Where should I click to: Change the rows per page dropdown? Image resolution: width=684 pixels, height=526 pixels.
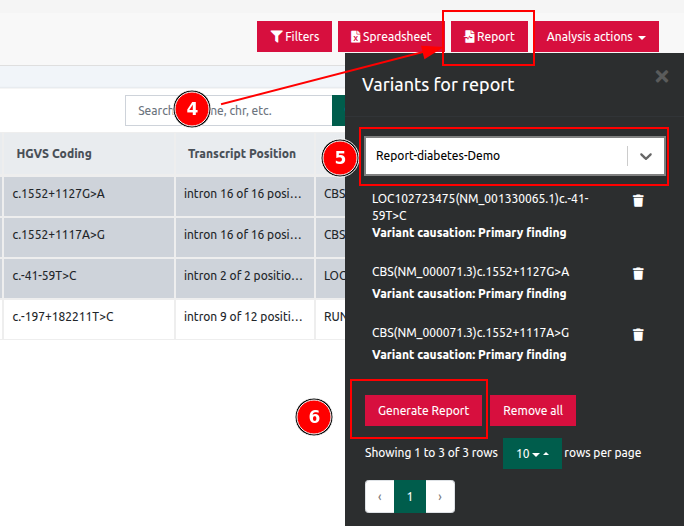tap(532, 453)
